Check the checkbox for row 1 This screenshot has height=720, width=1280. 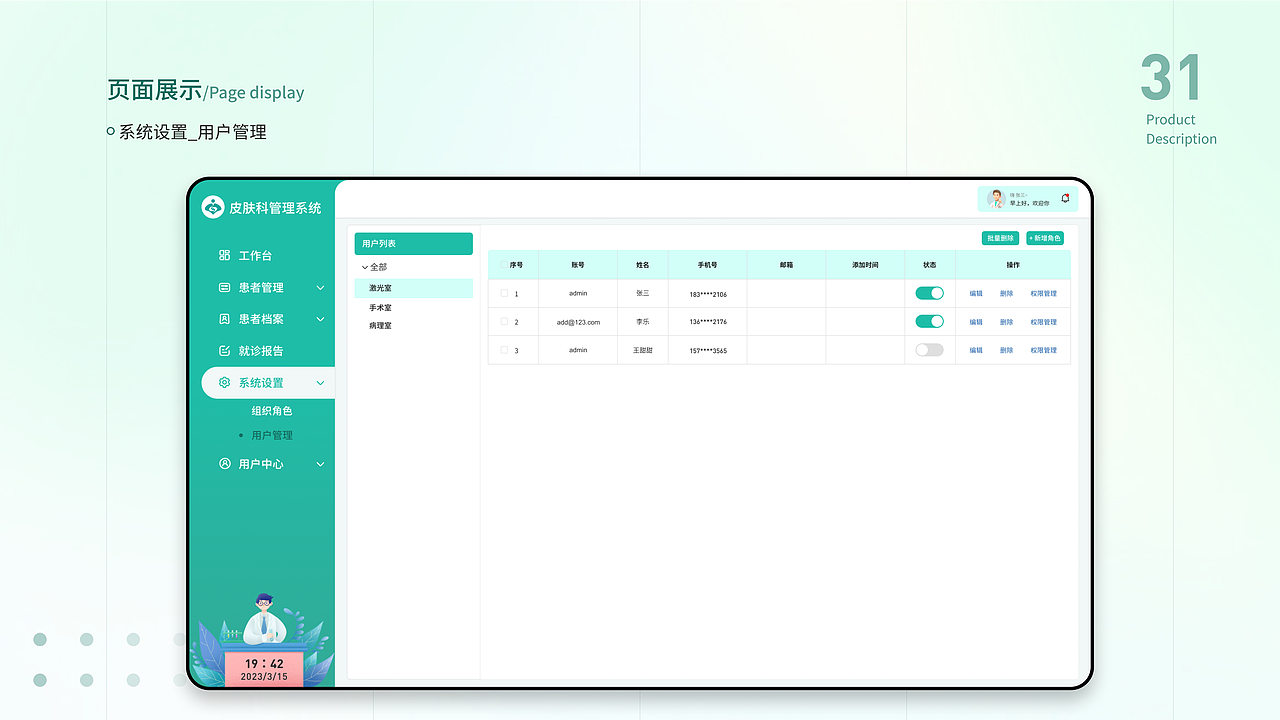pyautogui.click(x=504, y=293)
